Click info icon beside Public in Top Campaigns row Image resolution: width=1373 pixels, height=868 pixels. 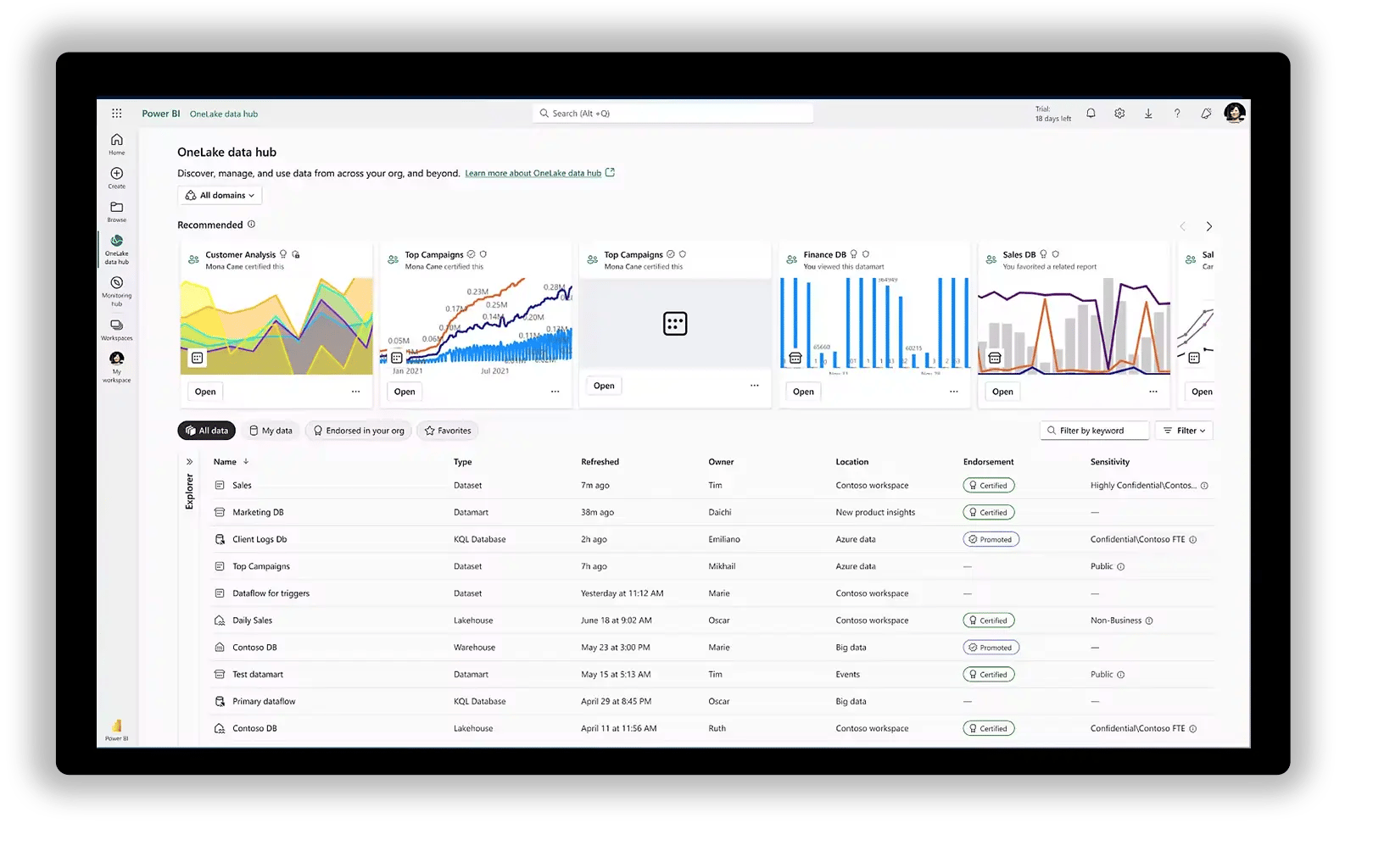[x=1121, y=566]
